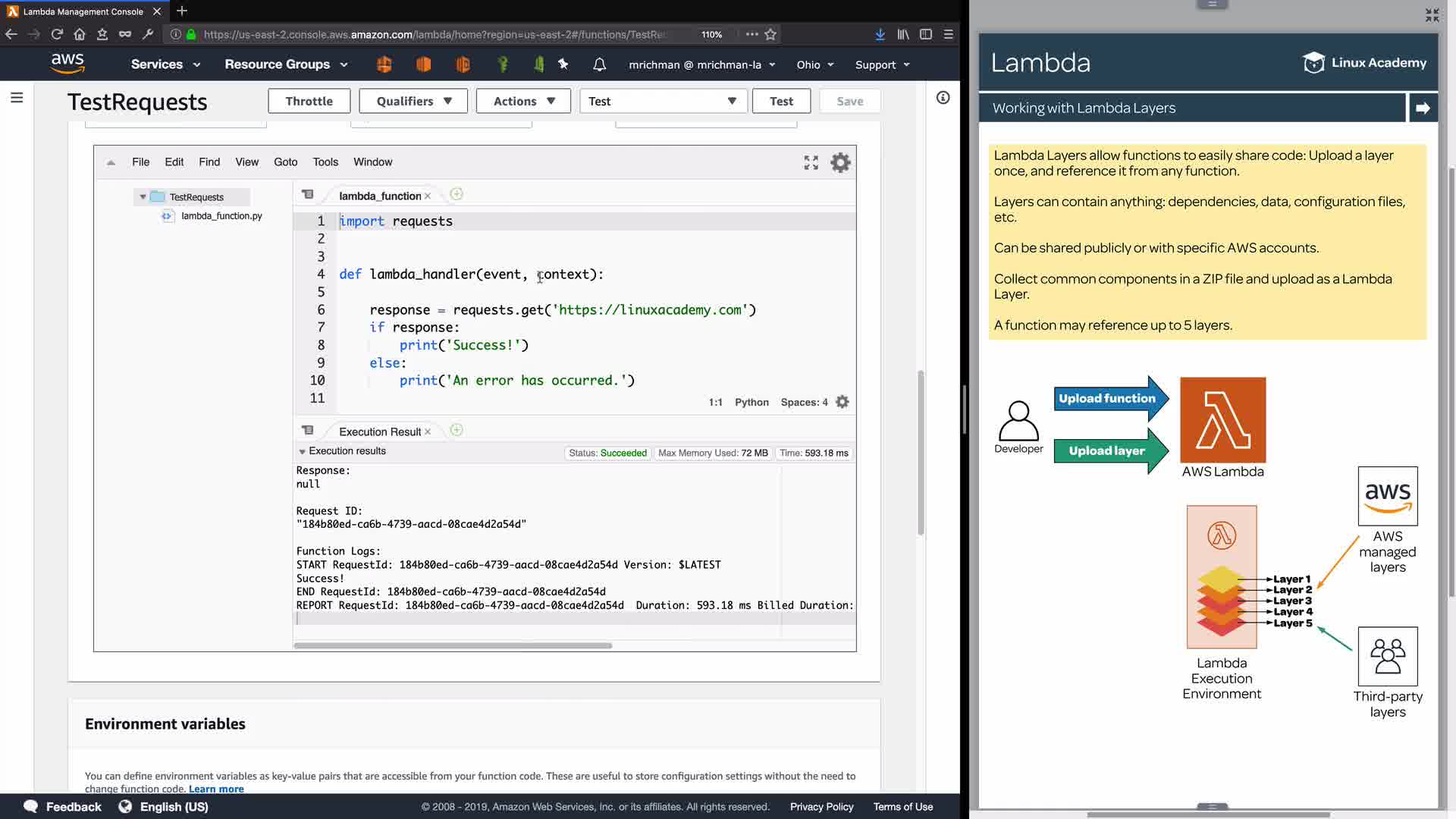Click the pushpin shortcut icon
Image resolution: width=1456 pixels, height=819 pixels.
(563, 64)
